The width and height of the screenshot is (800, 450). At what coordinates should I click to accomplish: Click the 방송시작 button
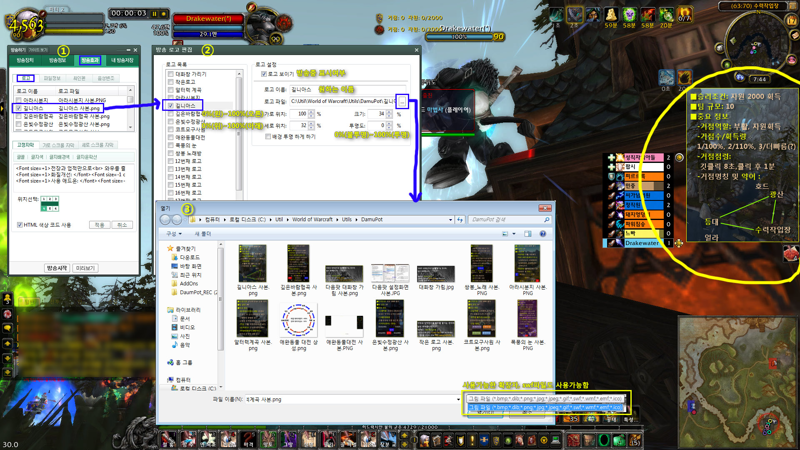click(57, 268)
